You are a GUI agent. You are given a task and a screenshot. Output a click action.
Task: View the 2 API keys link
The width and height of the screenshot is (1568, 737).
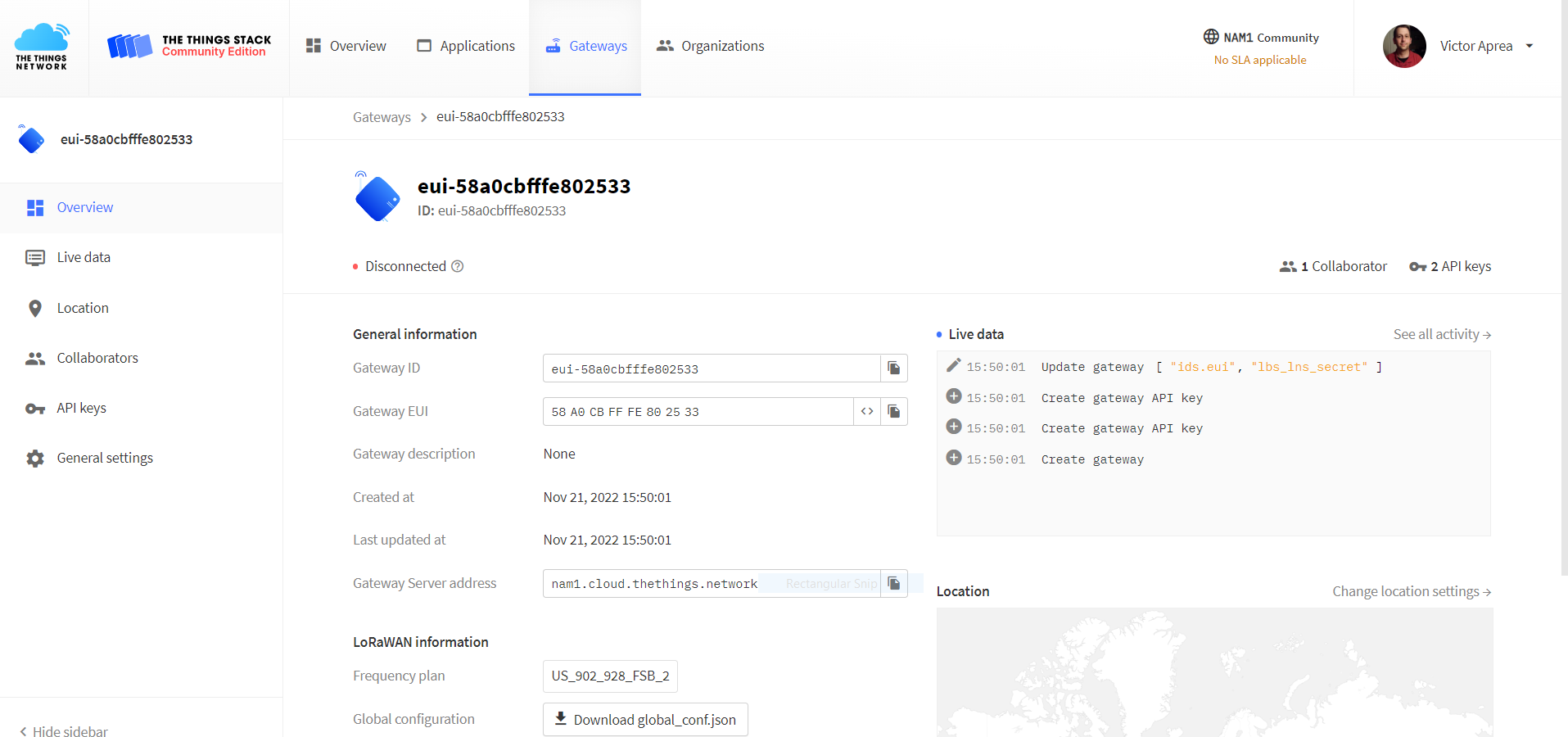click(x=1450, y=266)
